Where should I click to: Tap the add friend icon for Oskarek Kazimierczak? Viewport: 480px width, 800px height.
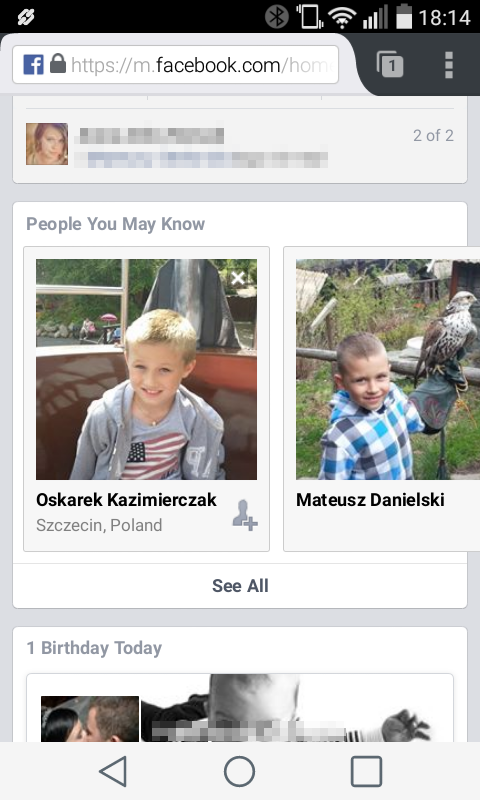(245, 515)
